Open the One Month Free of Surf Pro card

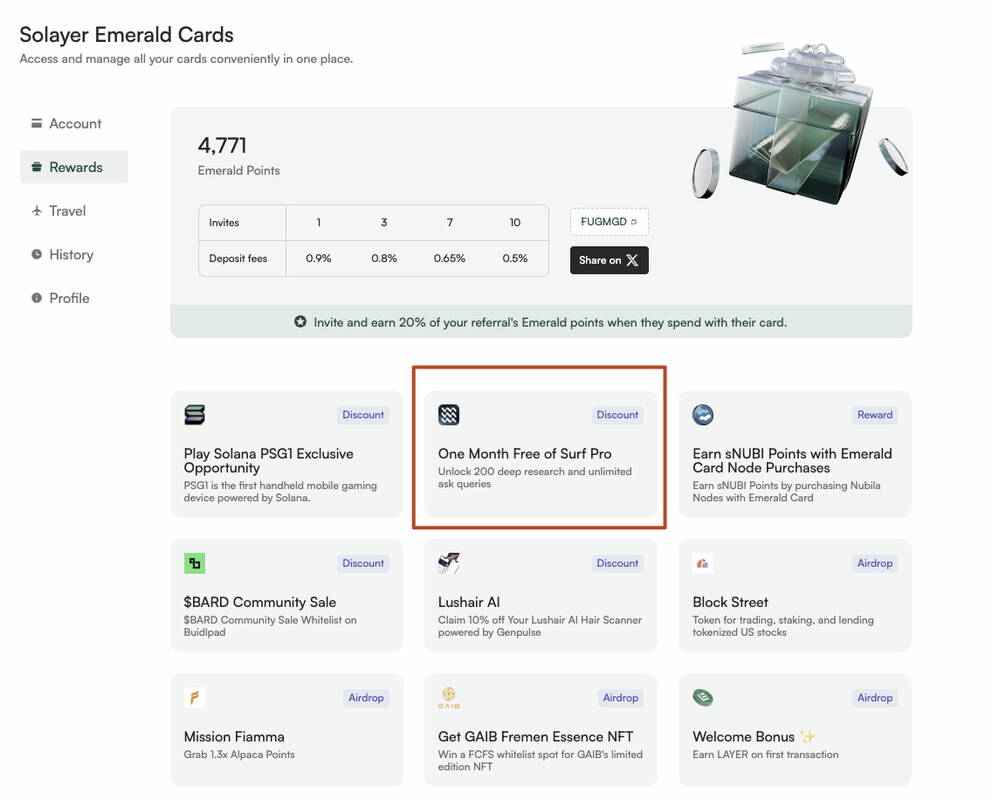tap(540, 454)
